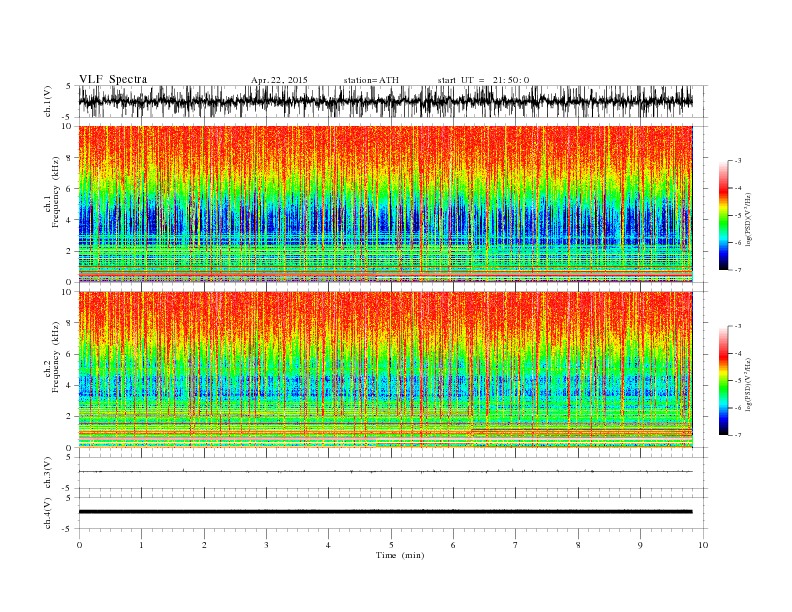Click the "10" tick ending the time axis
This screenshot has height=612, width=792.
pyautogui.click(x=703, y=545)
